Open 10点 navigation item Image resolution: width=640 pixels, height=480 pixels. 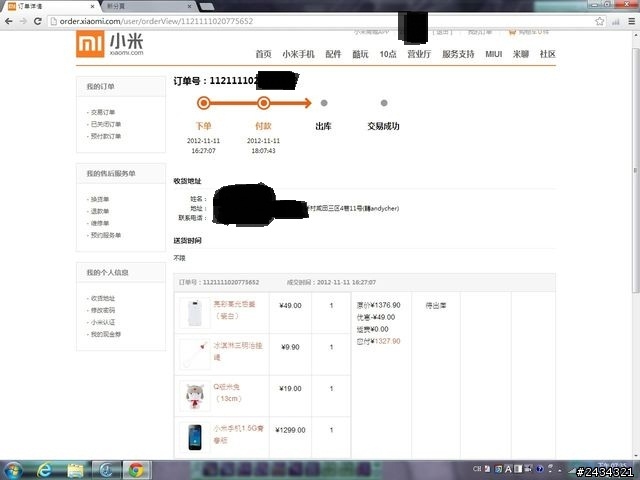click(388, 54)
